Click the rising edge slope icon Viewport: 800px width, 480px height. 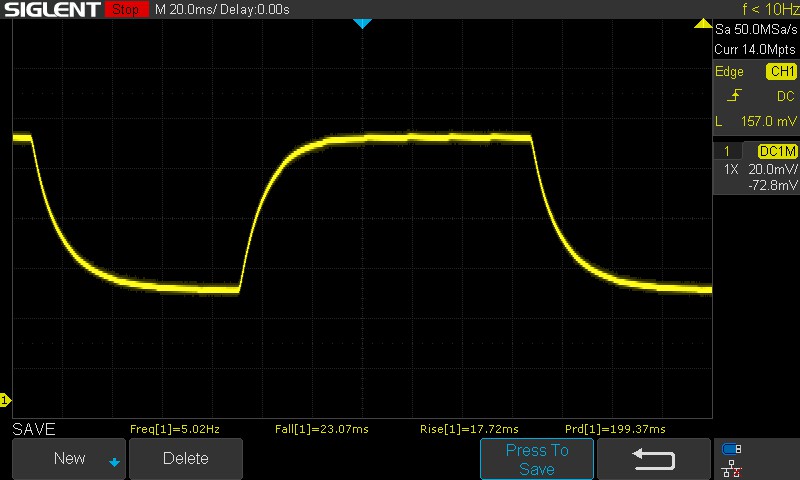pos(734,95)
